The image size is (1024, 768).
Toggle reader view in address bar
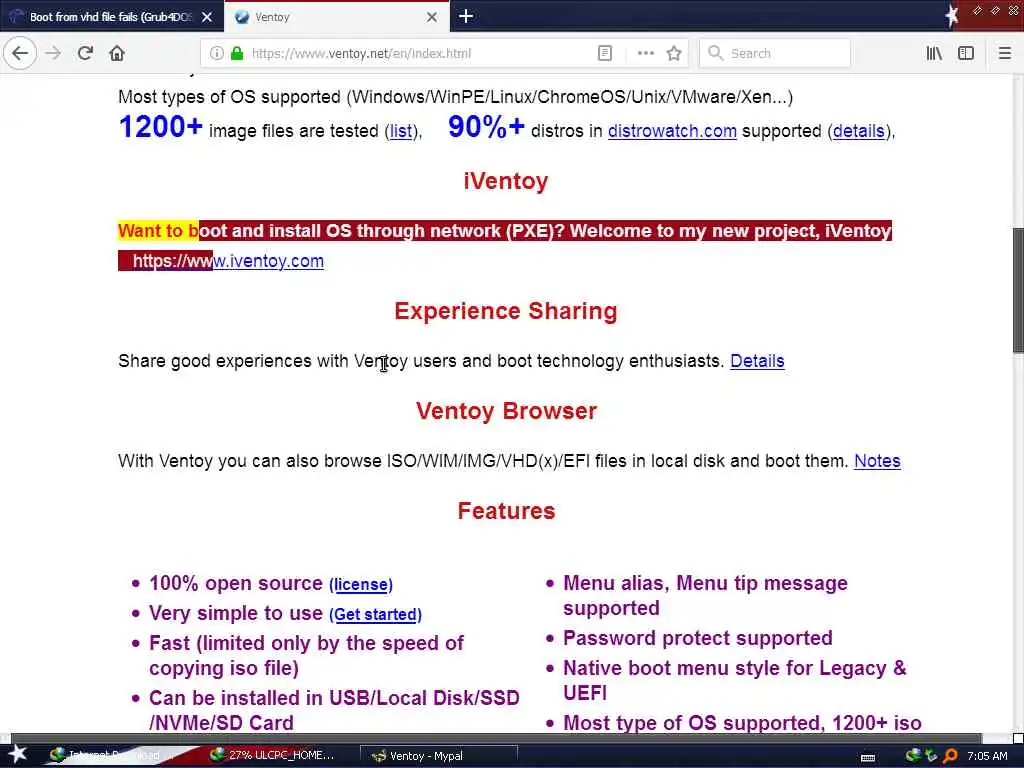click(605, 53)
